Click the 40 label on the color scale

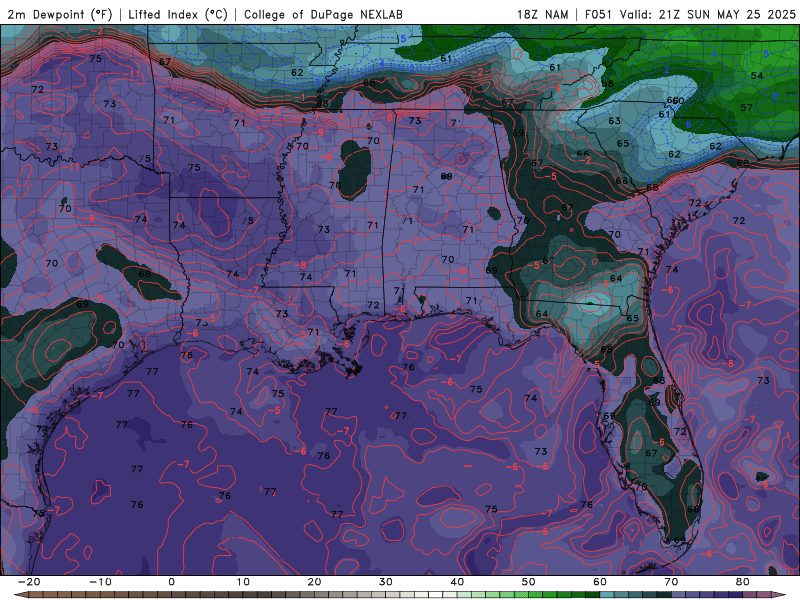pyautogui.click(x=457, y=582)
